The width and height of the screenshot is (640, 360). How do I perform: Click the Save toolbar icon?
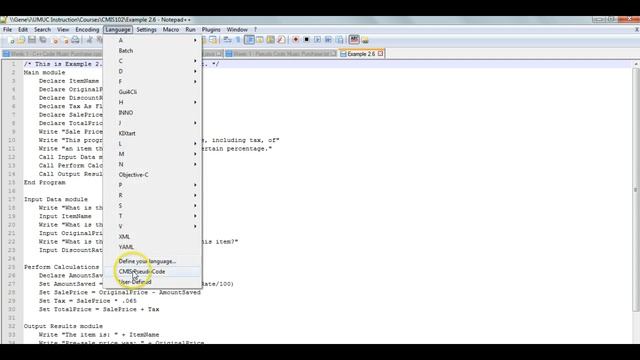pyautogui.click(x=32, y=40)
